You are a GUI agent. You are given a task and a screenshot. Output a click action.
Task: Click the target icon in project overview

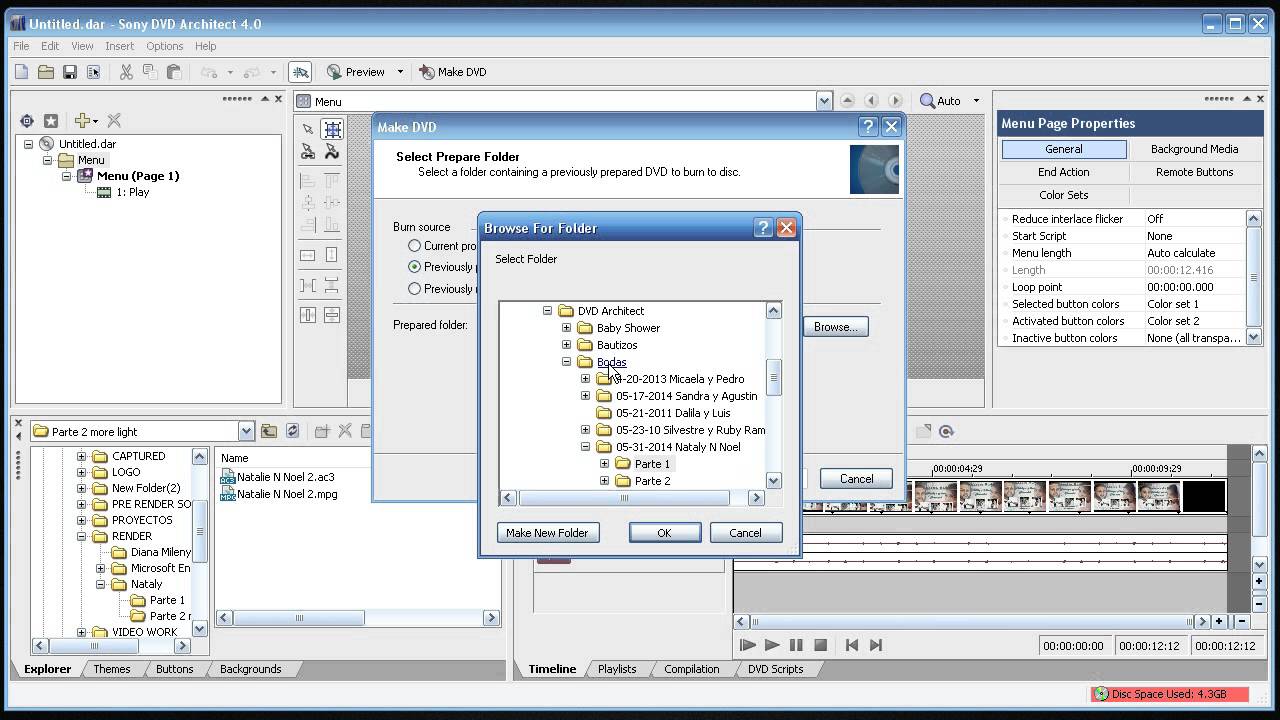pyautogui.click(x=27, y=121)
